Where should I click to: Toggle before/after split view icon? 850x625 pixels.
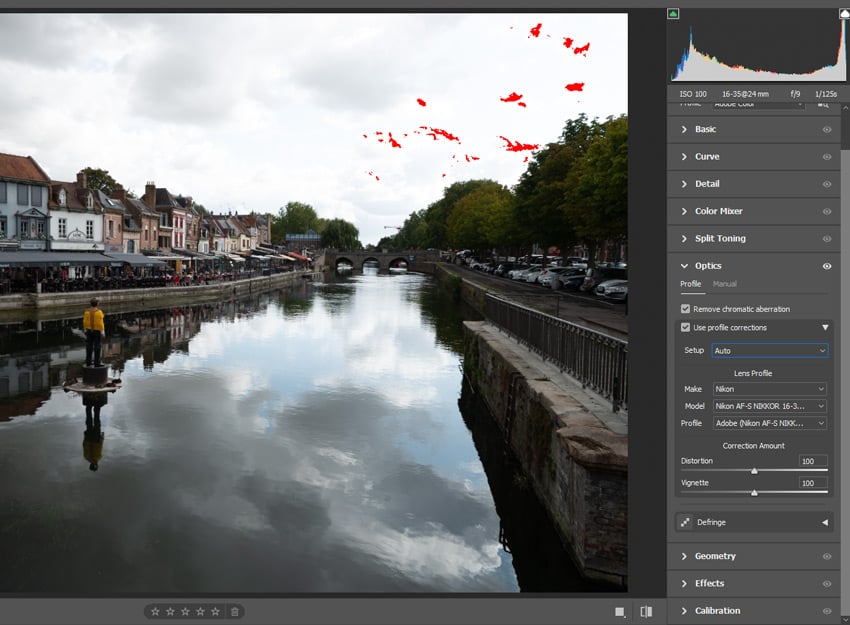click(x=646, y=611)
